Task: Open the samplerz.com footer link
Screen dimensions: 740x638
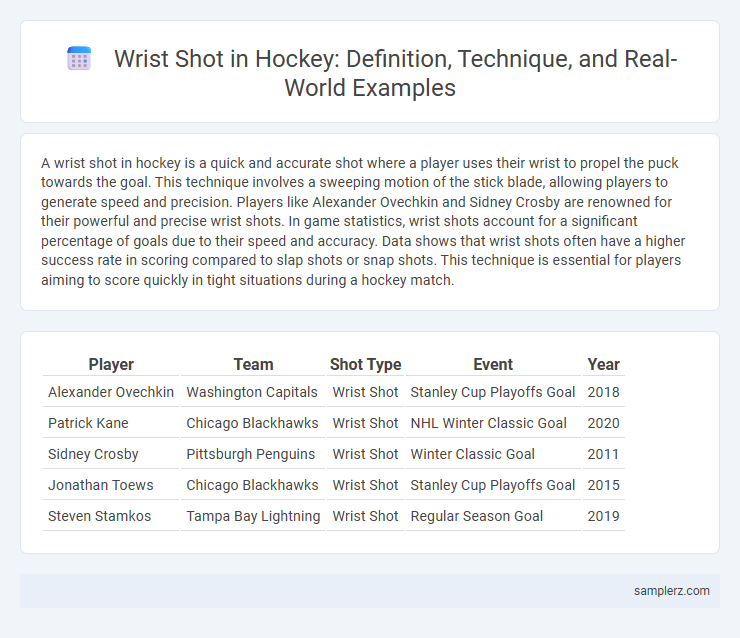Action: tap(672, 591)
